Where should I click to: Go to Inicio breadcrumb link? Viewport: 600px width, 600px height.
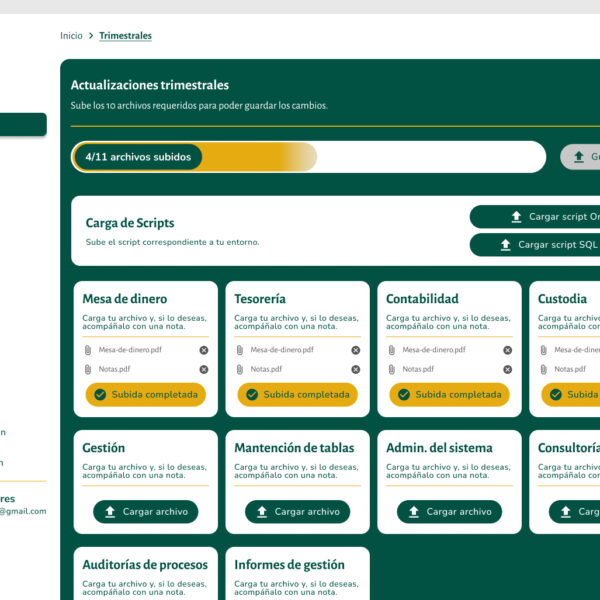pyautogui.click(x=71, y=36)
